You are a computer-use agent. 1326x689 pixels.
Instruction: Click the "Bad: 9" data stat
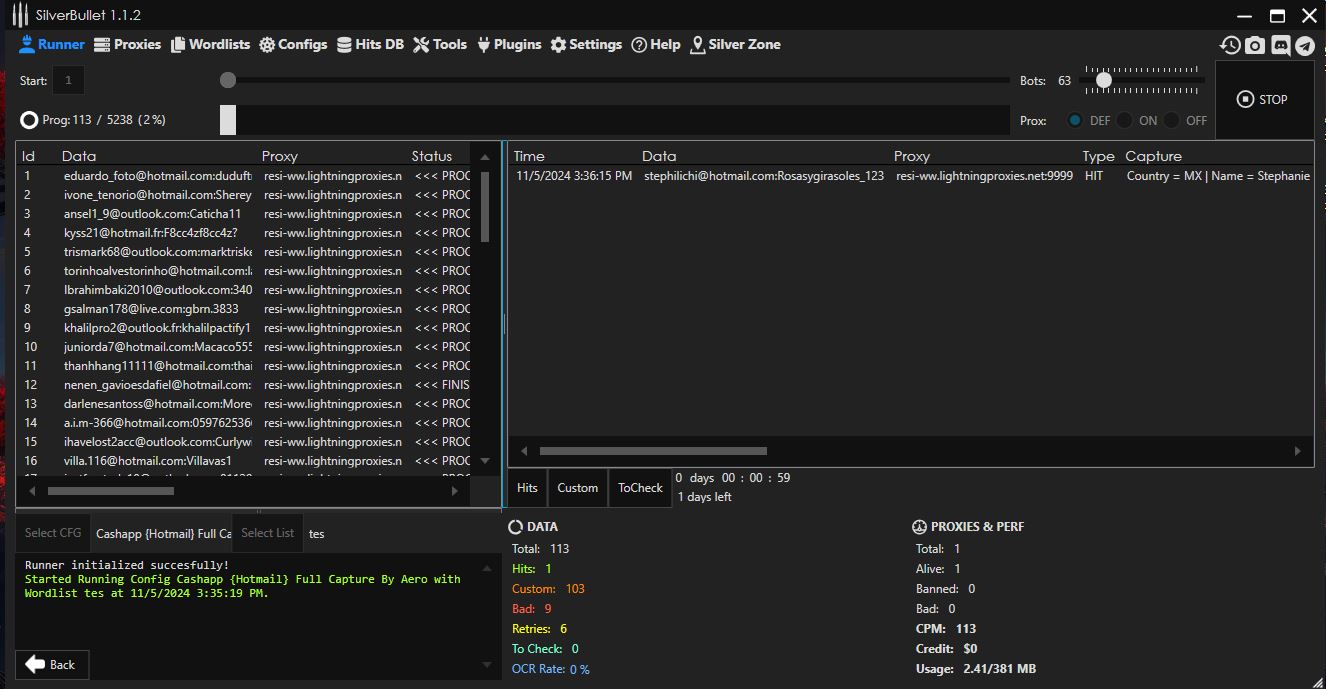pos(531,609)
